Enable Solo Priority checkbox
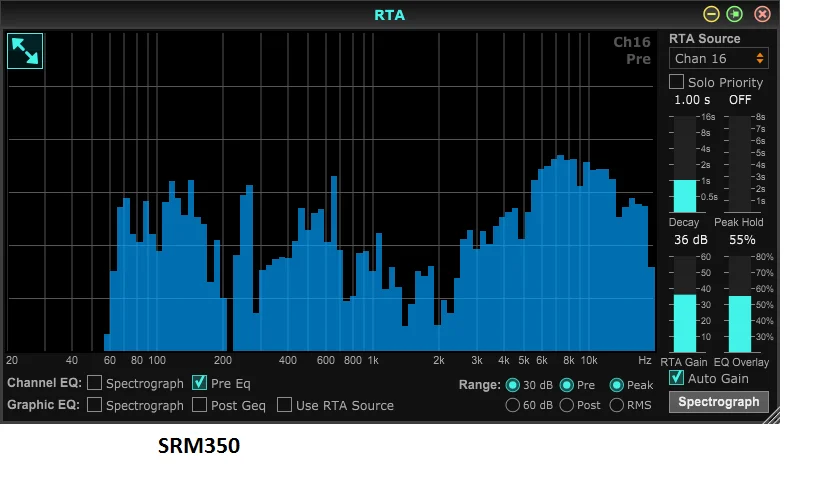 coord(676,82)
